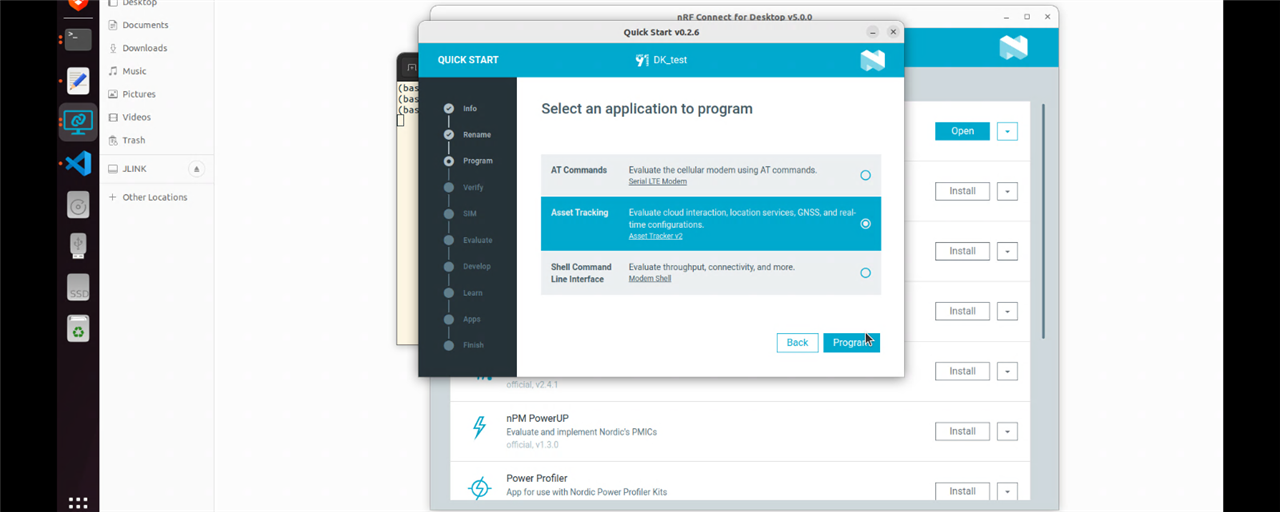Screen dimensions: 1280x512
Task: Click the device icon beside DK_test
Action: point(642,60)
